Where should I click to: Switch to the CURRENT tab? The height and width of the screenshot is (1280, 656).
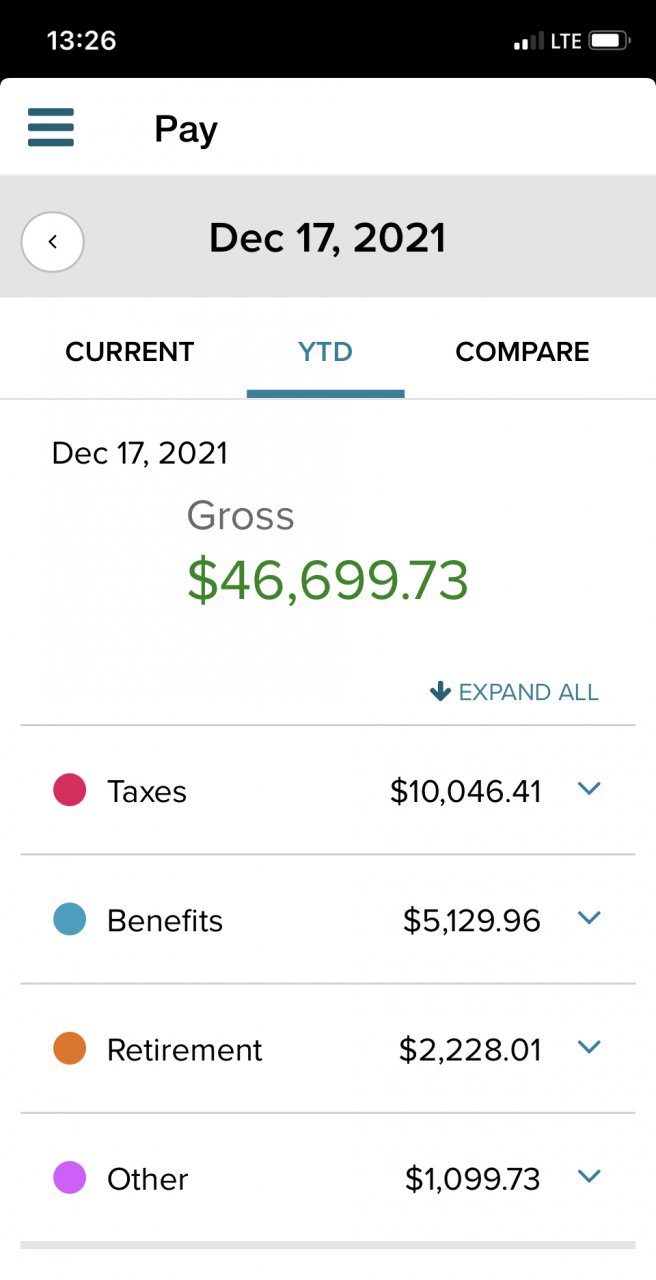click(130, 352)
